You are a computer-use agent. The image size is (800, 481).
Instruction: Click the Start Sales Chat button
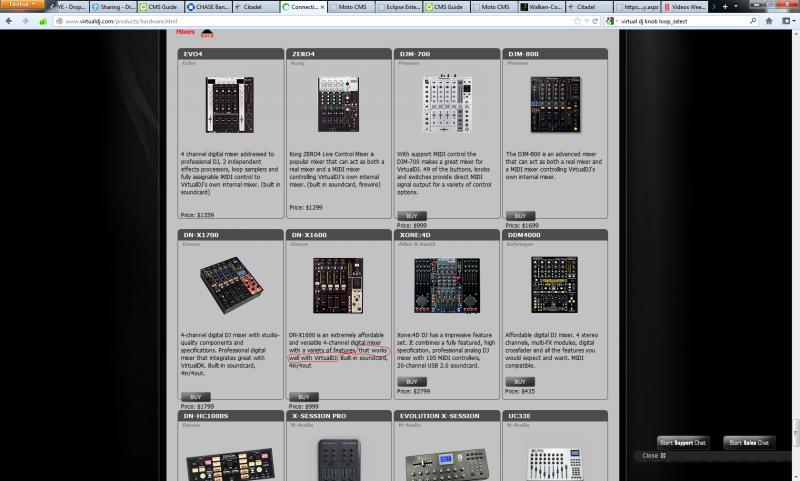tap(749, 443)
